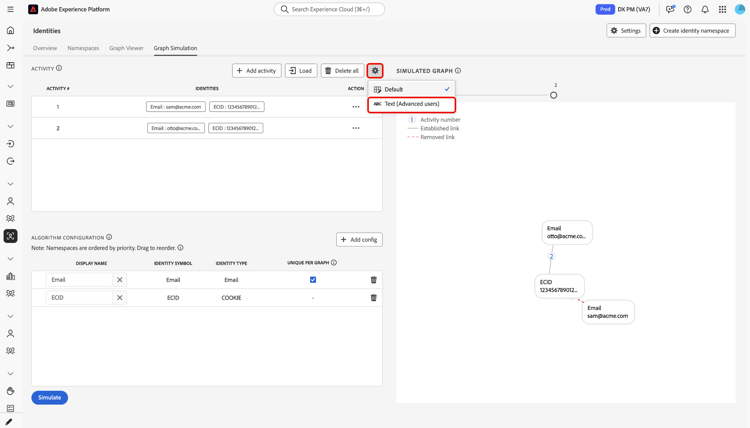Click the ECID display name input
The width and height of the screenshot is (750, 428).
[x=79, y=297]
